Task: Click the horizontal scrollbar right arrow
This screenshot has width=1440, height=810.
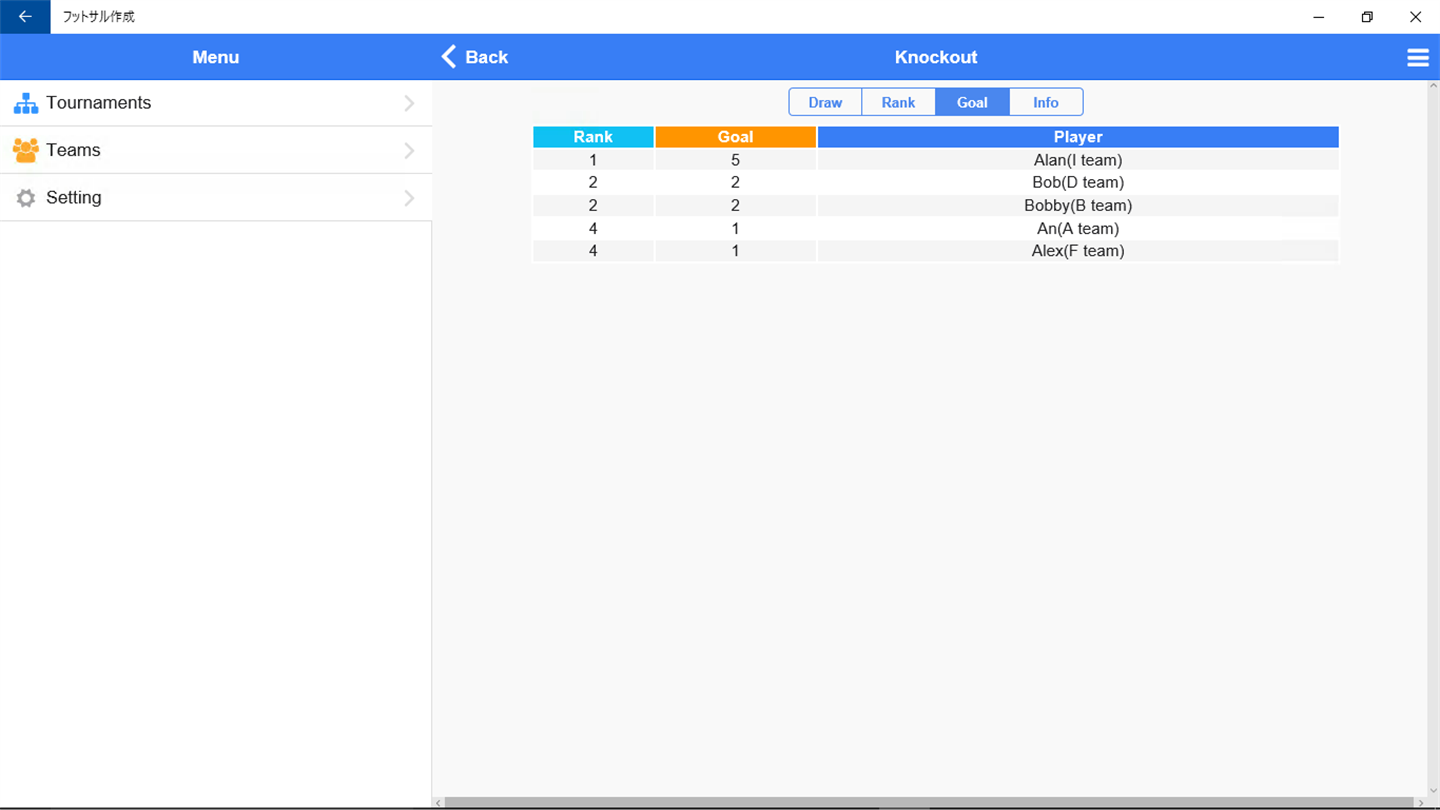Action: 1419,803
